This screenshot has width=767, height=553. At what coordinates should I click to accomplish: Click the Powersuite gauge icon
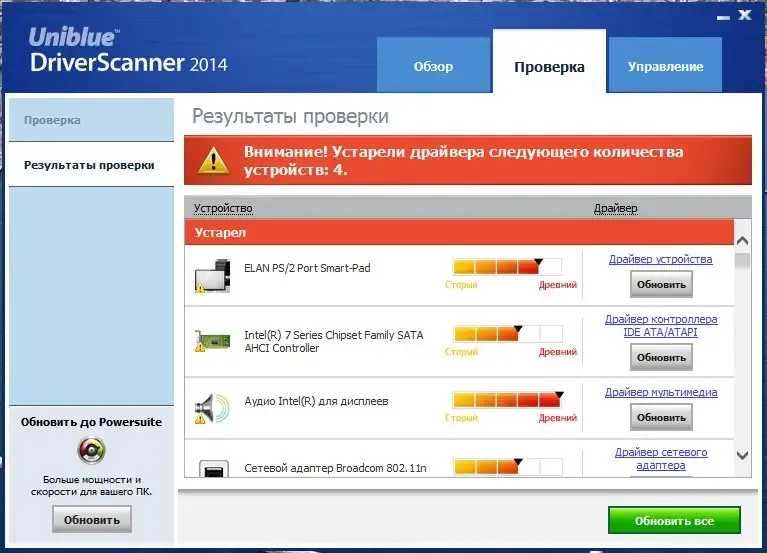(x=91, y=450)
